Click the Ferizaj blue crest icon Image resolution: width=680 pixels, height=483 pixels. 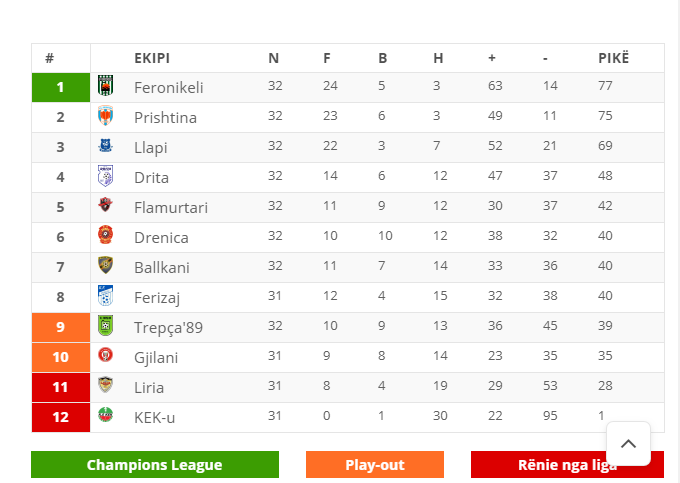click(105, 295)
